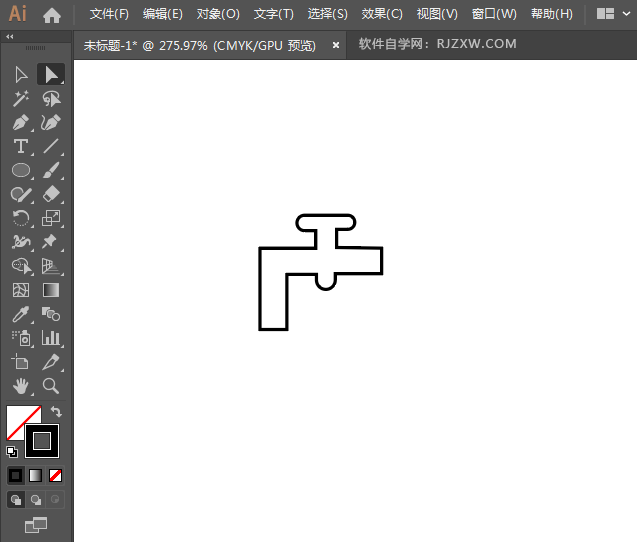Select the Symbol Sprayer tool

click(21, 338)
